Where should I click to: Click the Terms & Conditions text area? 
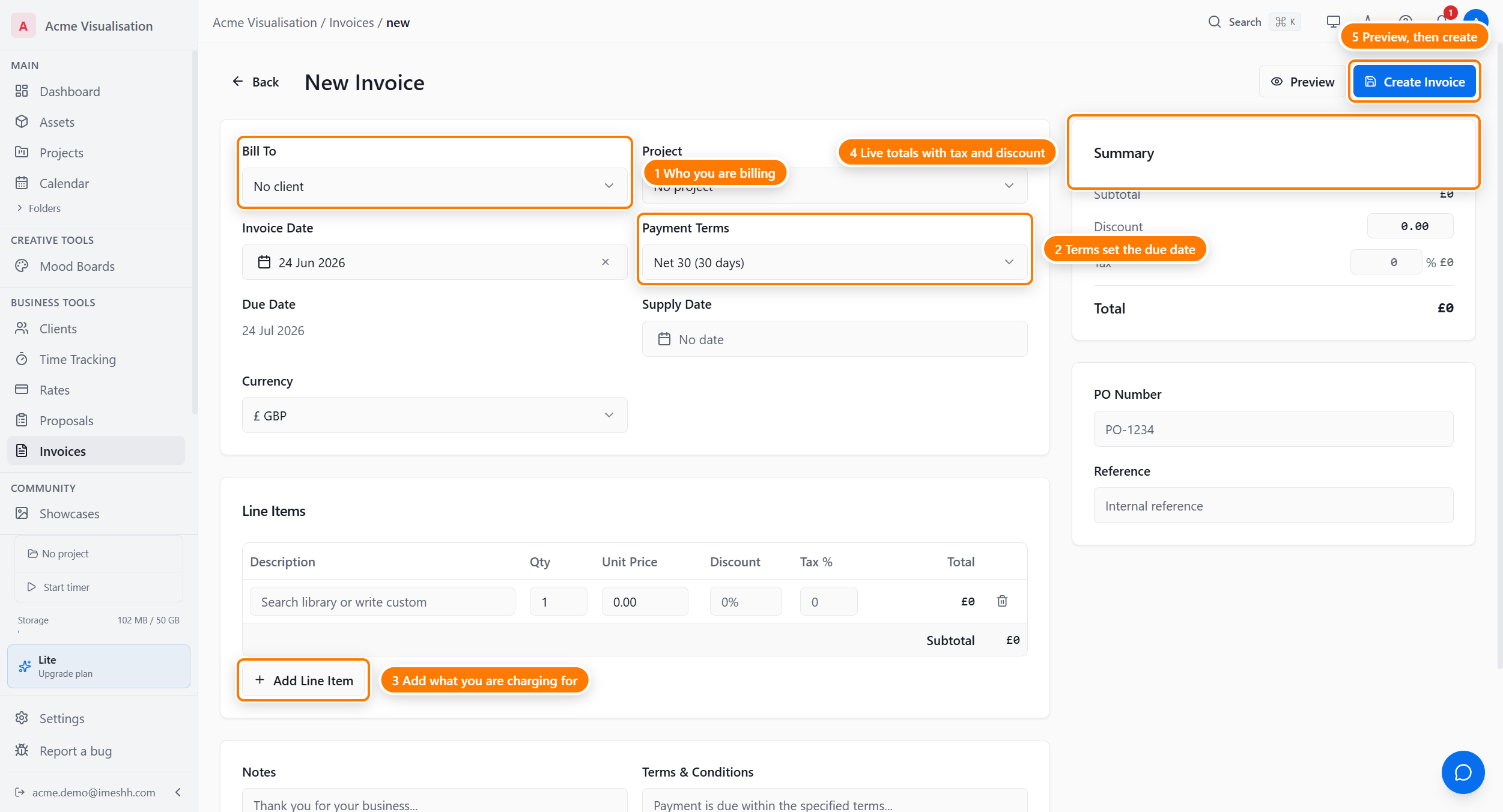pos(834,801)
